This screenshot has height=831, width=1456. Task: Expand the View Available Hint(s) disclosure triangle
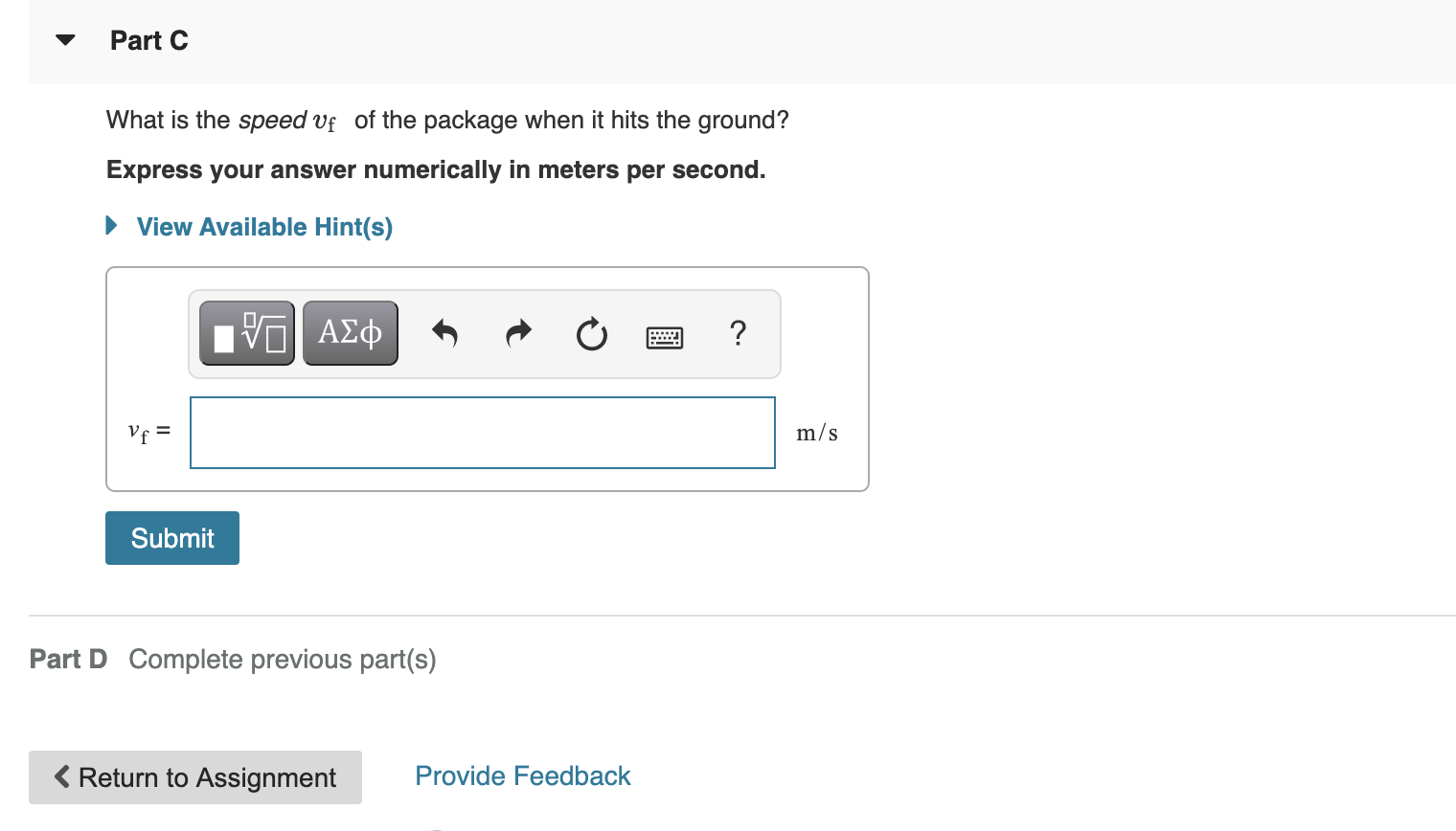coord(110,226)
